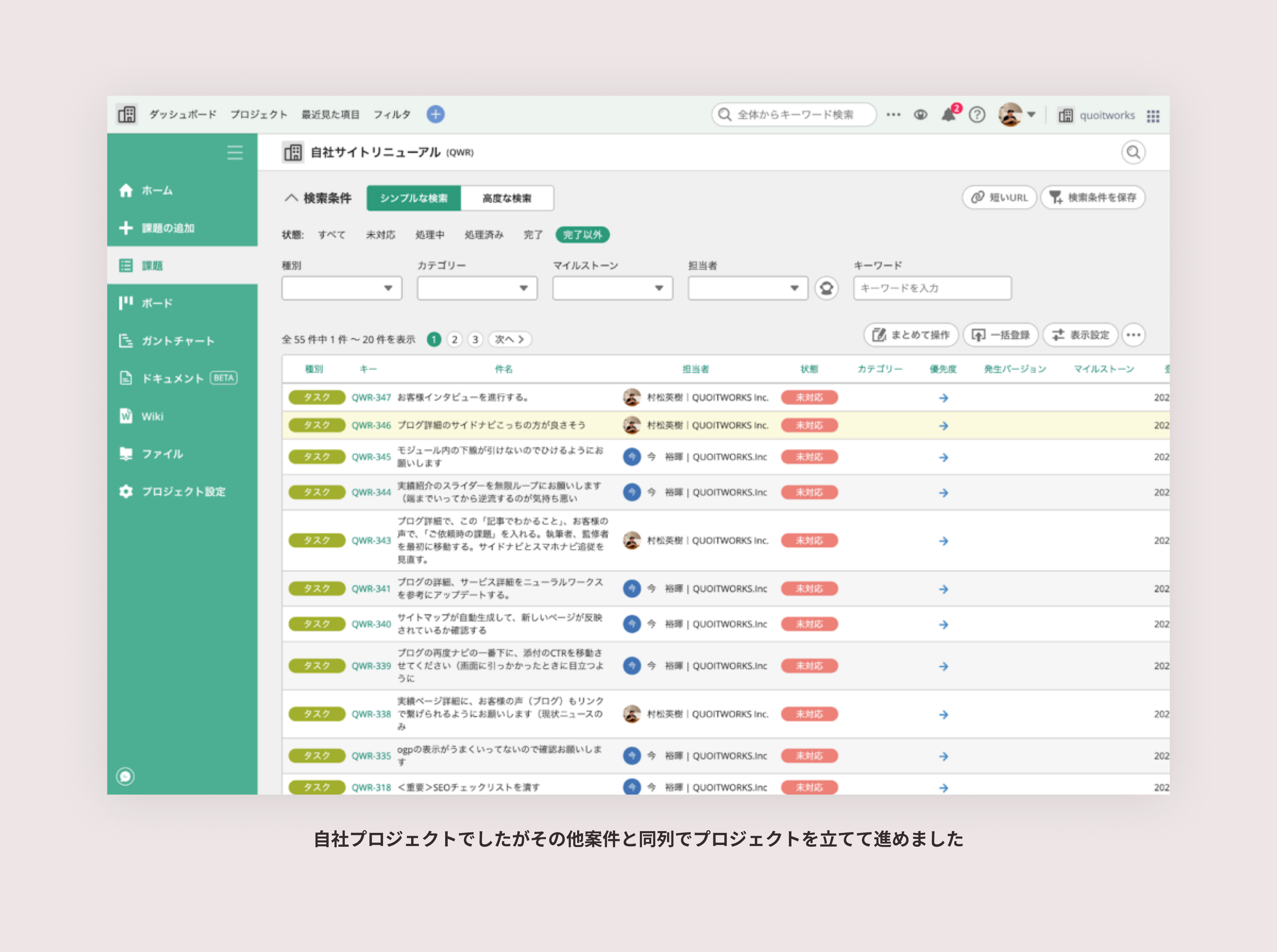Open the プロジェクト menu in top bar

[x=258, y=115]
